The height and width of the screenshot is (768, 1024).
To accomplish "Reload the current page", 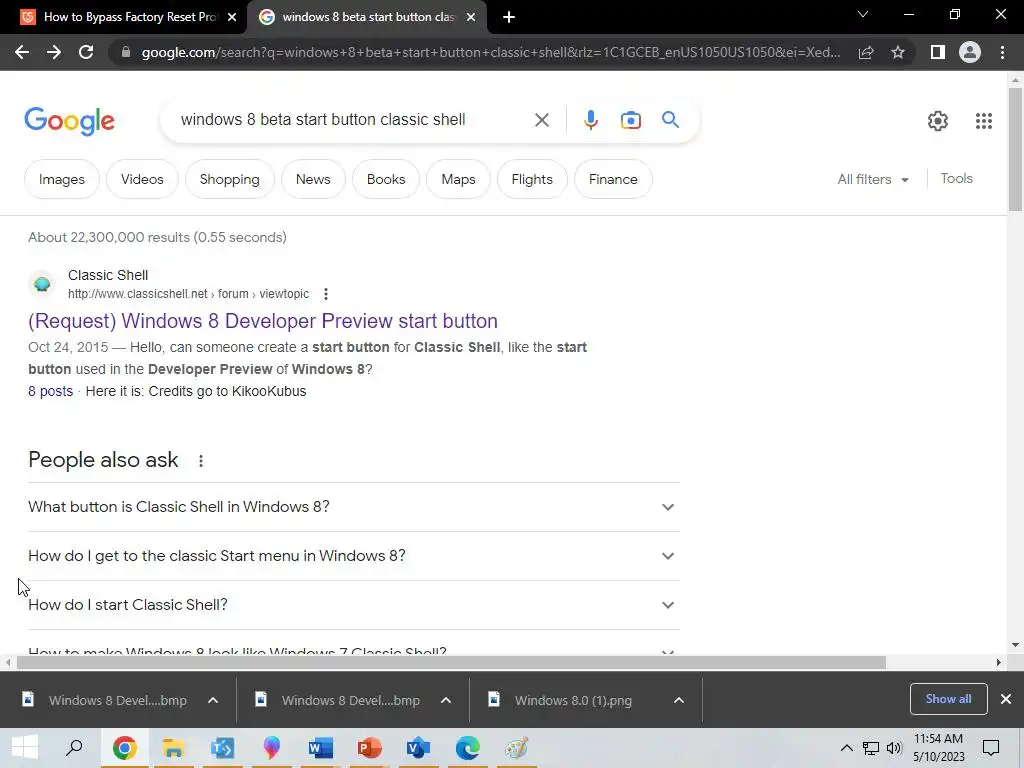I will 86,52.
